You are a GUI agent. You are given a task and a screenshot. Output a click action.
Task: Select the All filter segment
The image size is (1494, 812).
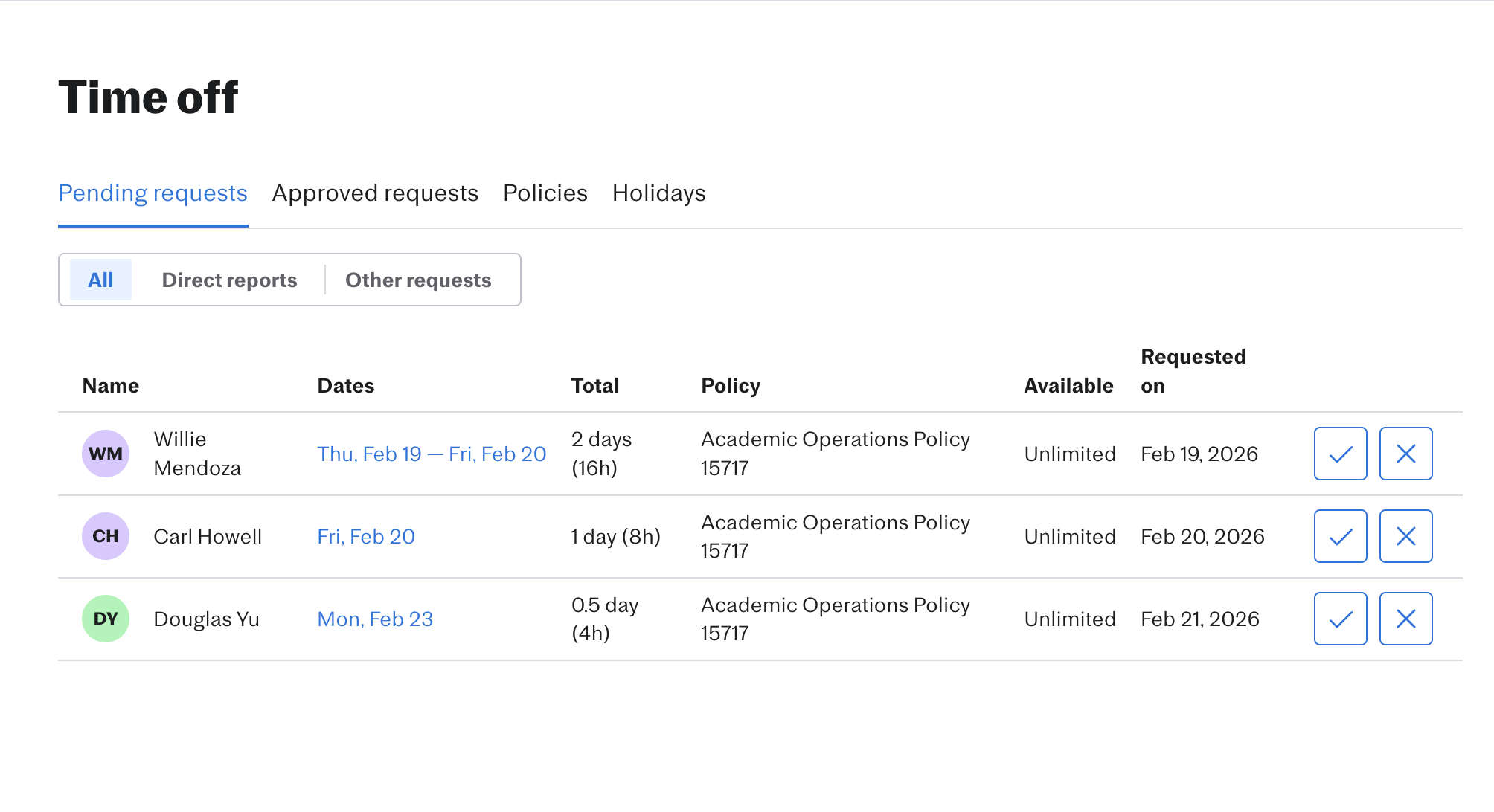100,280
